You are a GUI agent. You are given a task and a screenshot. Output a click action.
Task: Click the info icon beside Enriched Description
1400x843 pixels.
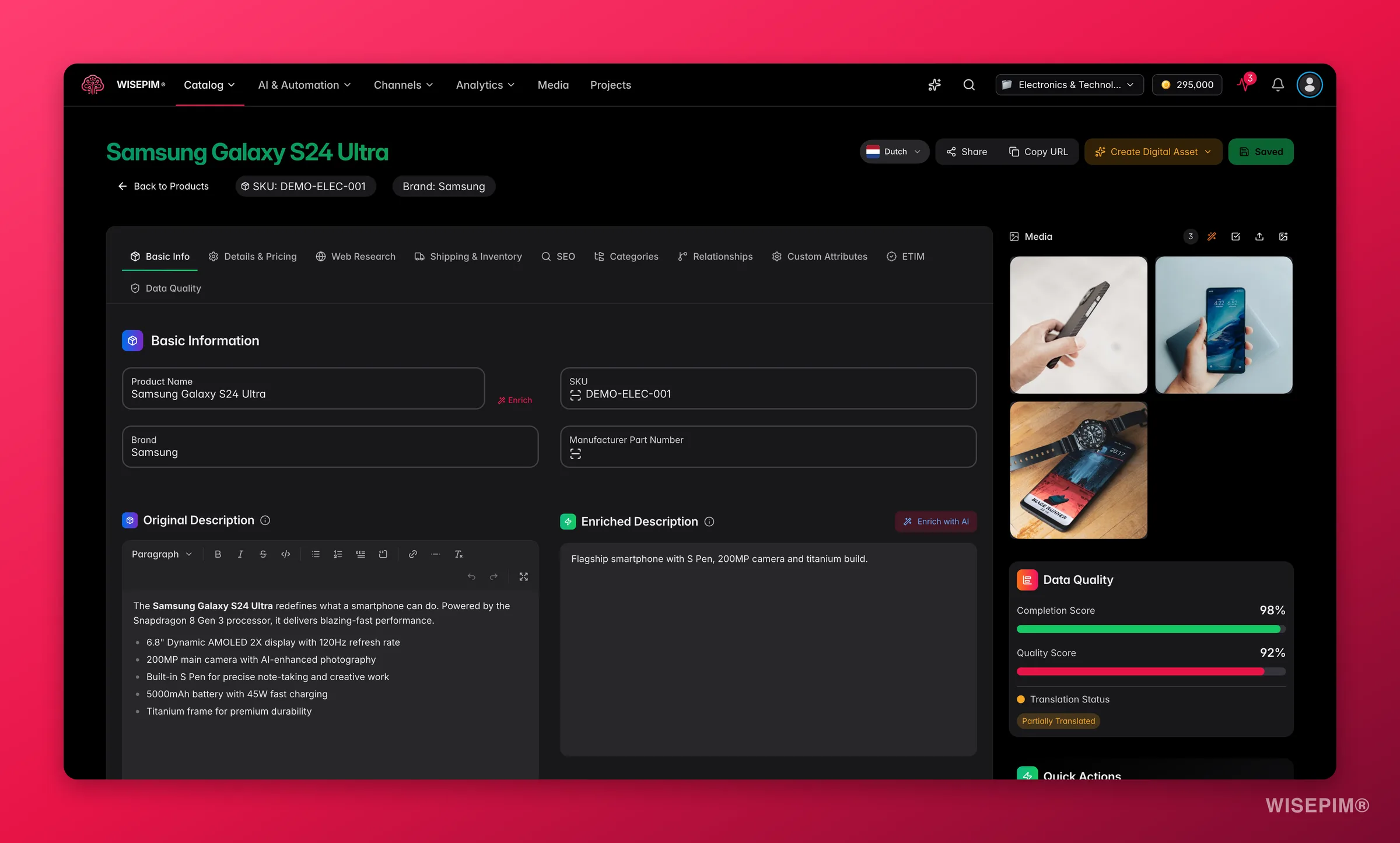coord(709,522)
